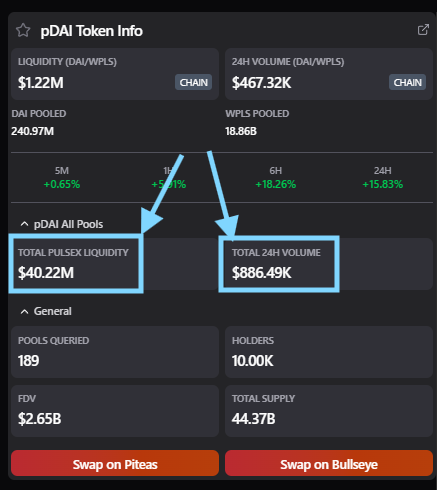Screen dimensions: 437x490
Task: Click the Holders value 10.00K
Action: (252, 361)
